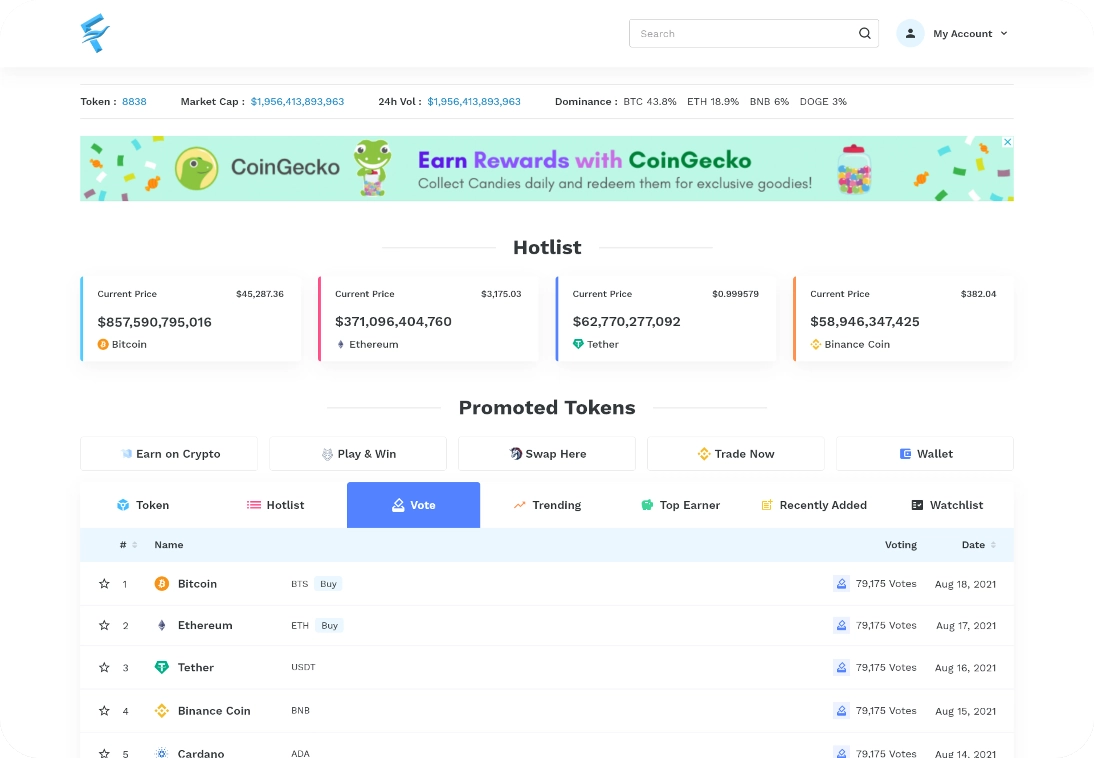This screenshot has height=758, width=1094.
Task: Click the Binance Coin icon in table
Action: click(x=162, y=711)
